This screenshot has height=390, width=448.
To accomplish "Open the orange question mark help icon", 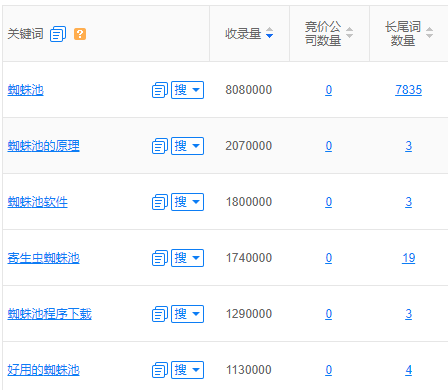I will [80, 34].
